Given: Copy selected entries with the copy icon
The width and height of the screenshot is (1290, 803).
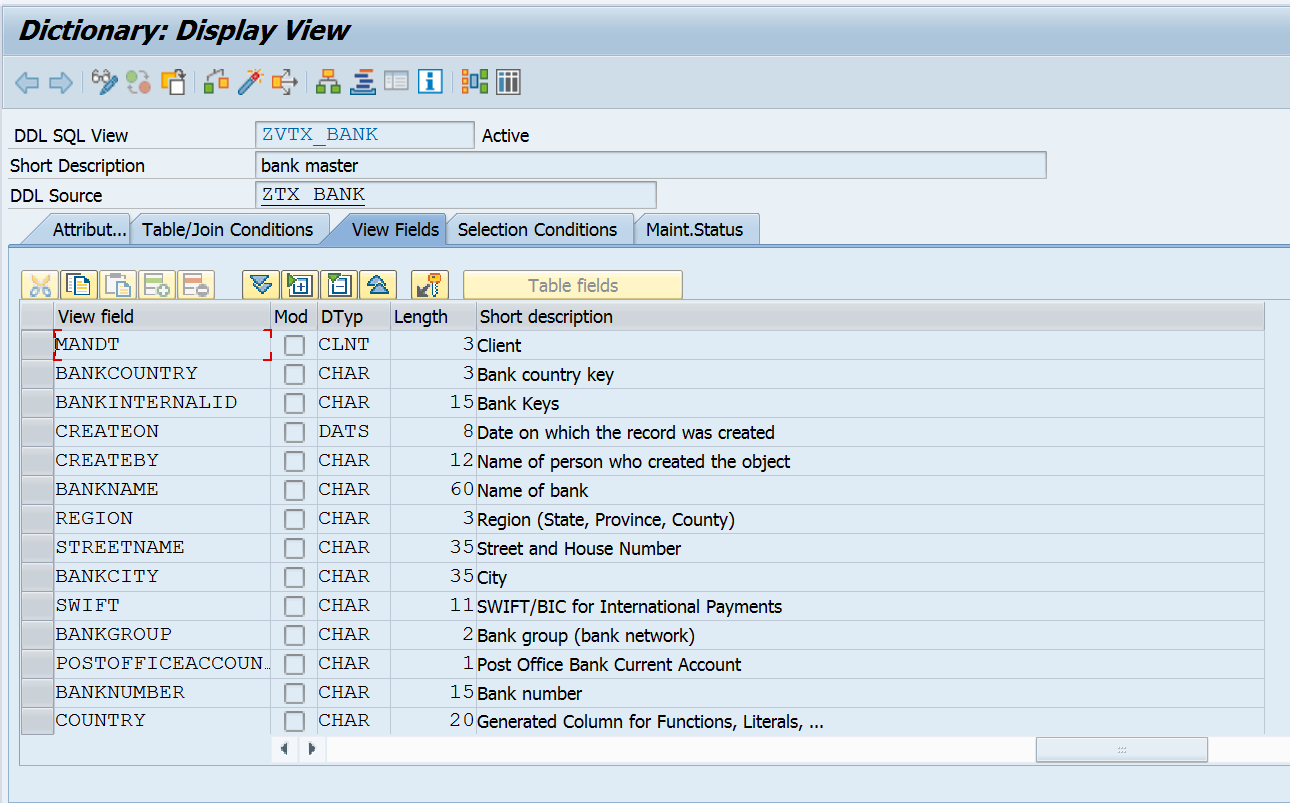Looking at the screenshot, I should [79, 285].
